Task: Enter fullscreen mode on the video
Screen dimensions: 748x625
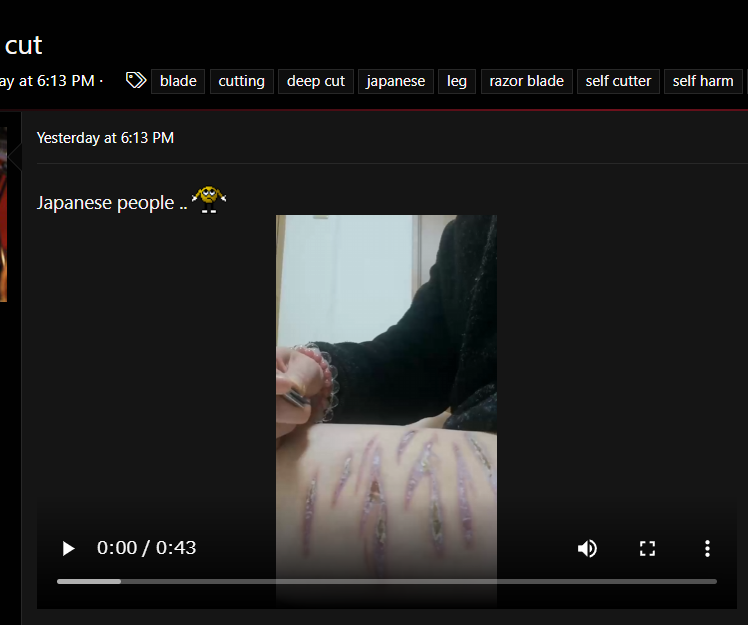Action: tap(647, 548)
